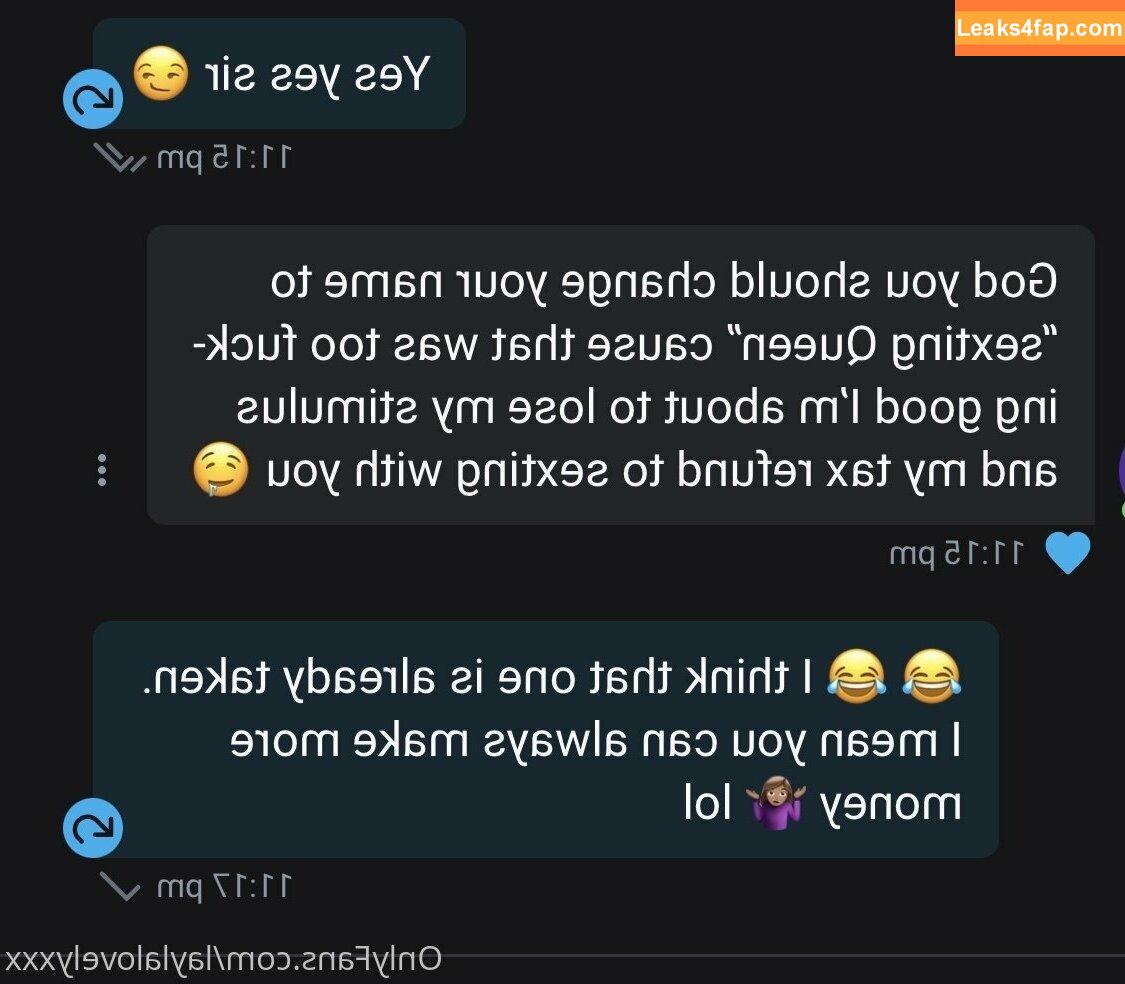Click the drooling emoji after "with you"
This screenshot has height=984, width=1125.
221,470
